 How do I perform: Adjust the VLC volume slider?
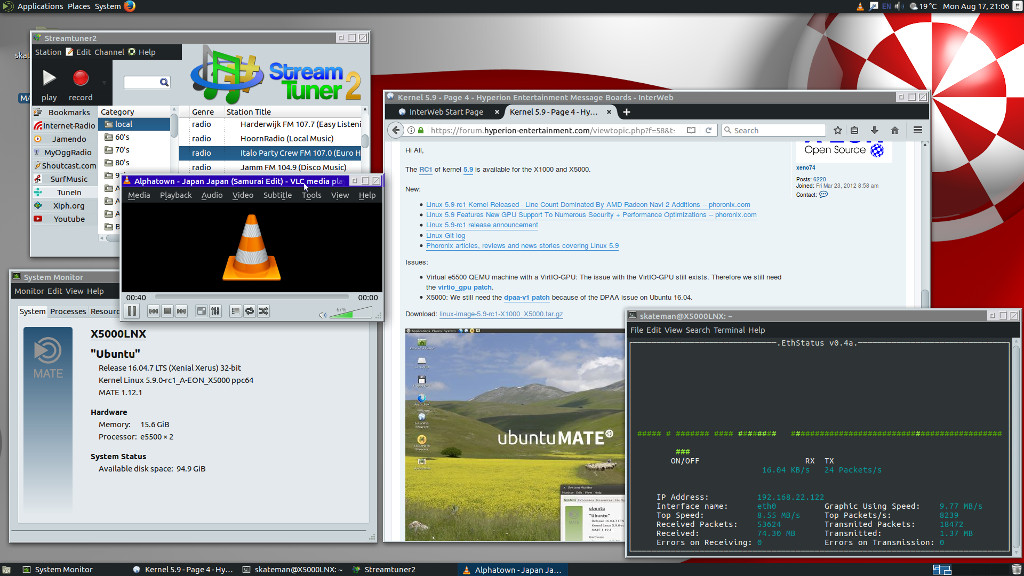tap(349, 313)
